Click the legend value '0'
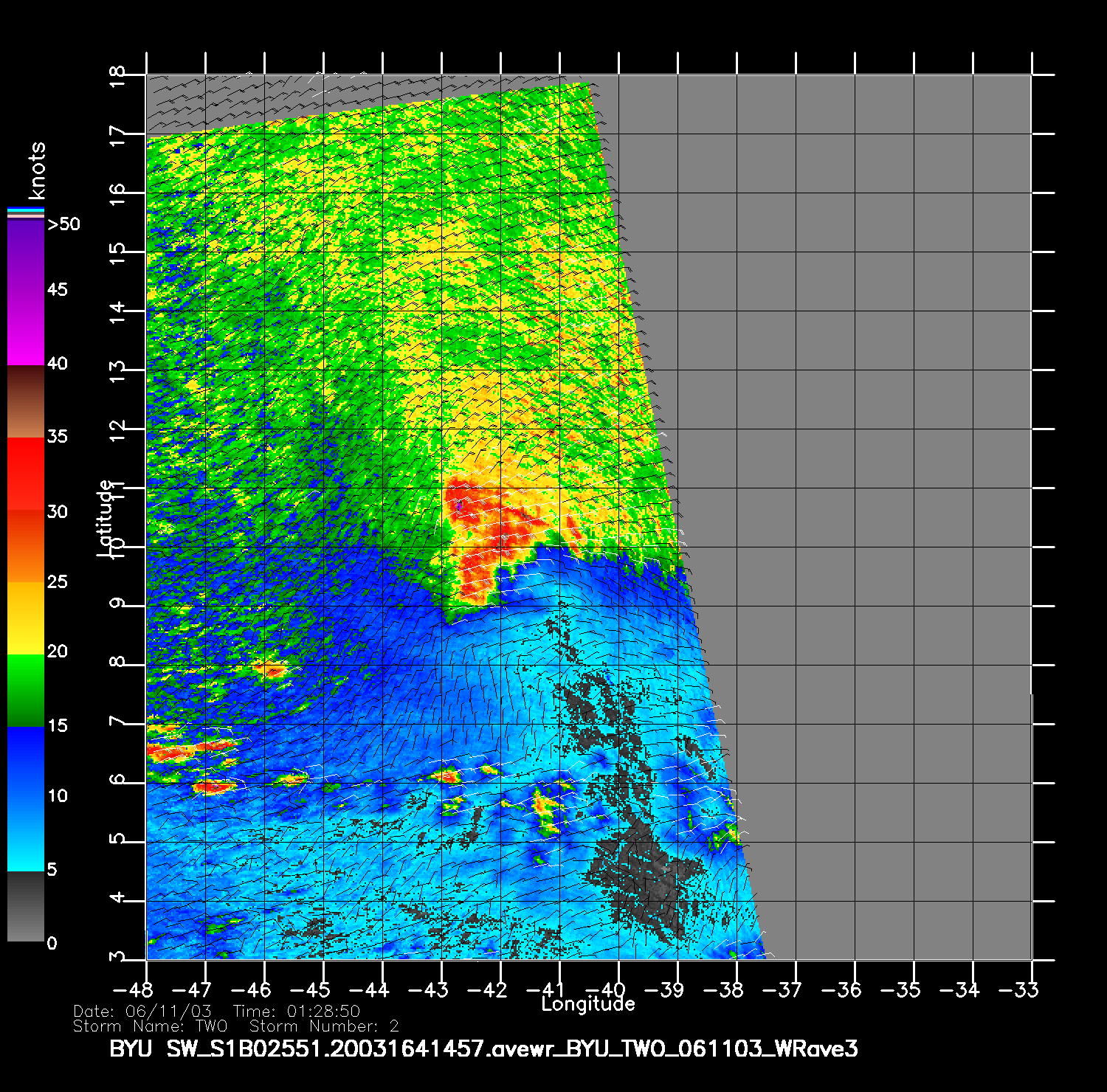This screenshot has height=1092, width=1107. click(52, 943)
